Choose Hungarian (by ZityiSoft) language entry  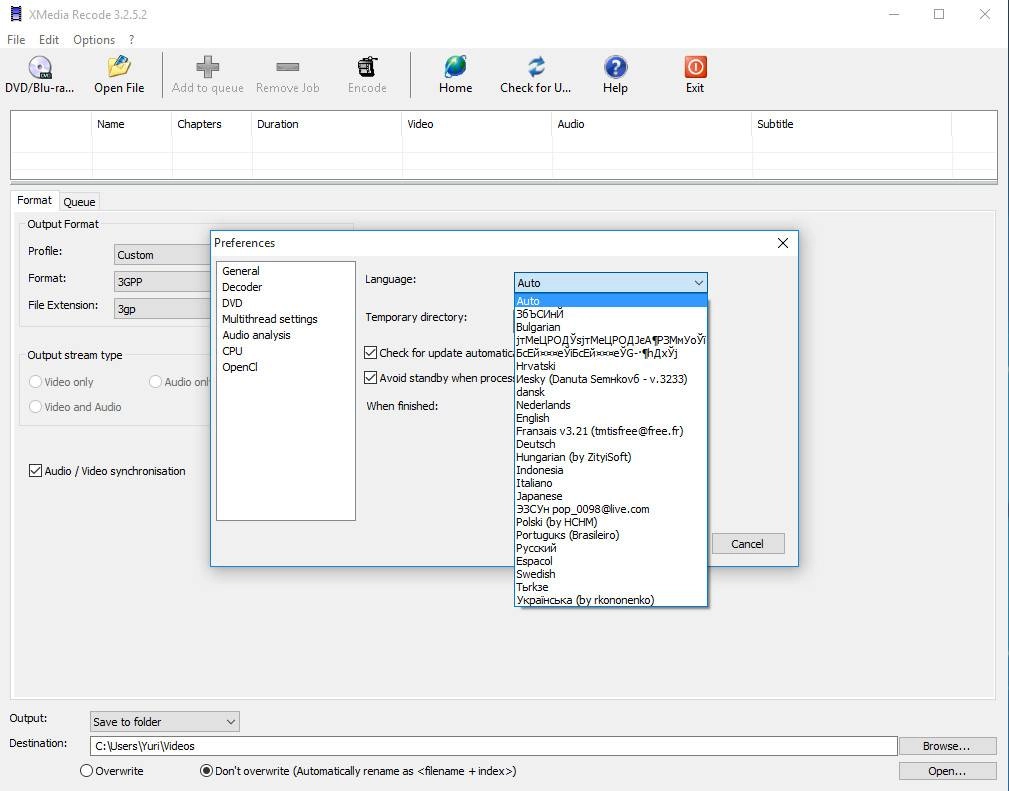coord(611,457)
